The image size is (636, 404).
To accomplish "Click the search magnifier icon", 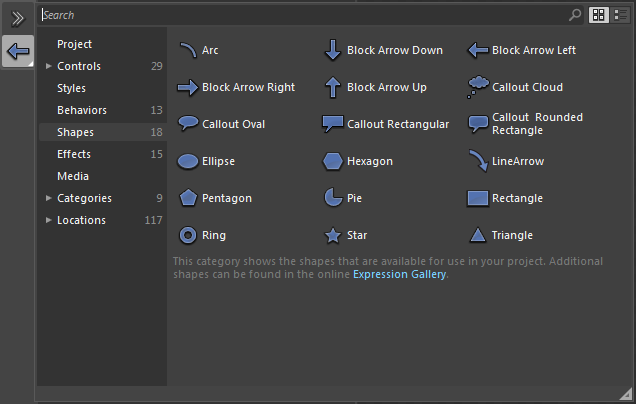I will [575, 15].
